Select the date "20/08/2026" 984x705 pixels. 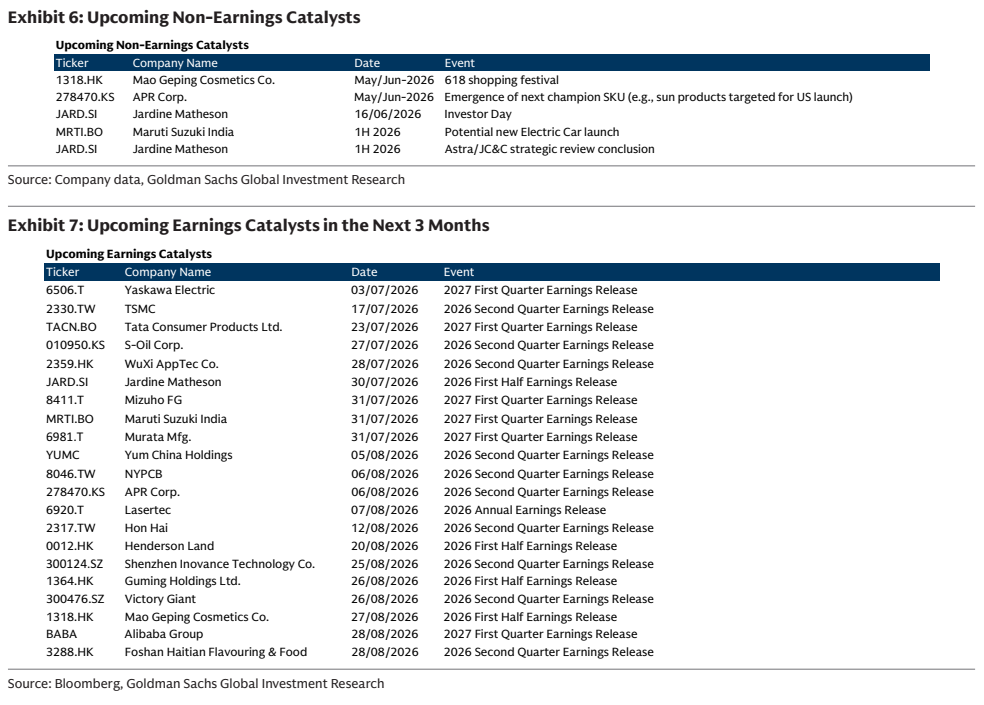click(x=385, y=546)
